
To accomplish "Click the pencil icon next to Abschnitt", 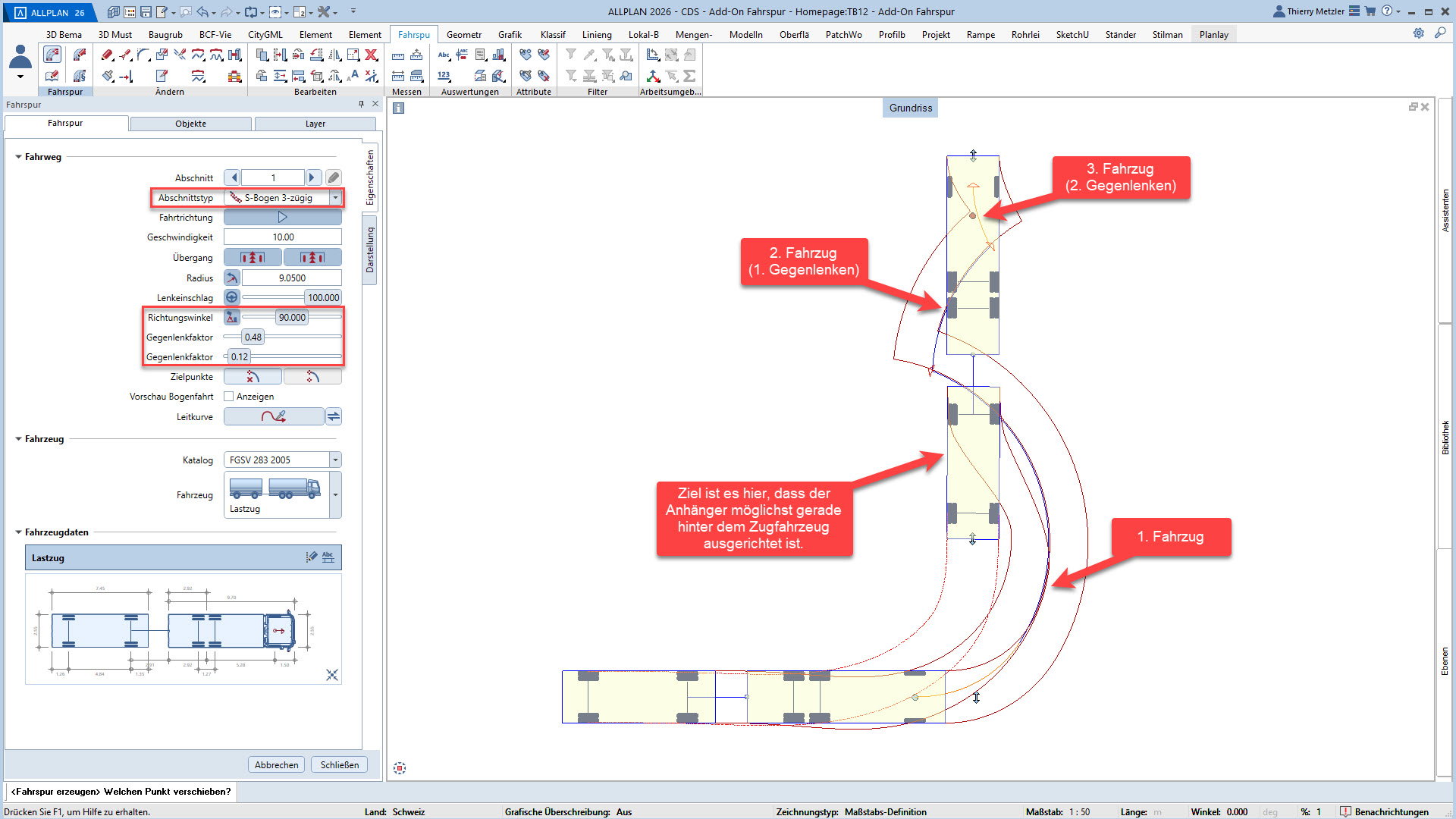I will click(334, 177).
